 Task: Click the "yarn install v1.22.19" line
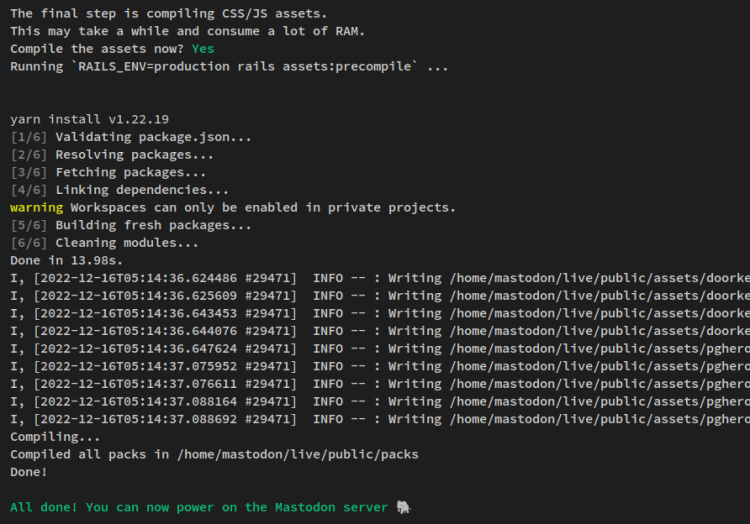tap(89, 119)
